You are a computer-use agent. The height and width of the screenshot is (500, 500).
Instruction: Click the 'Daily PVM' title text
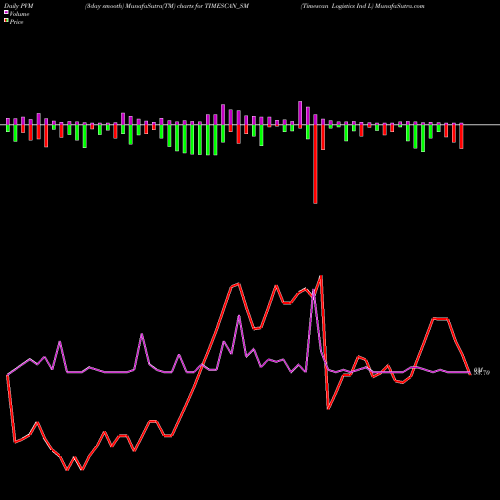pos(19,6)
